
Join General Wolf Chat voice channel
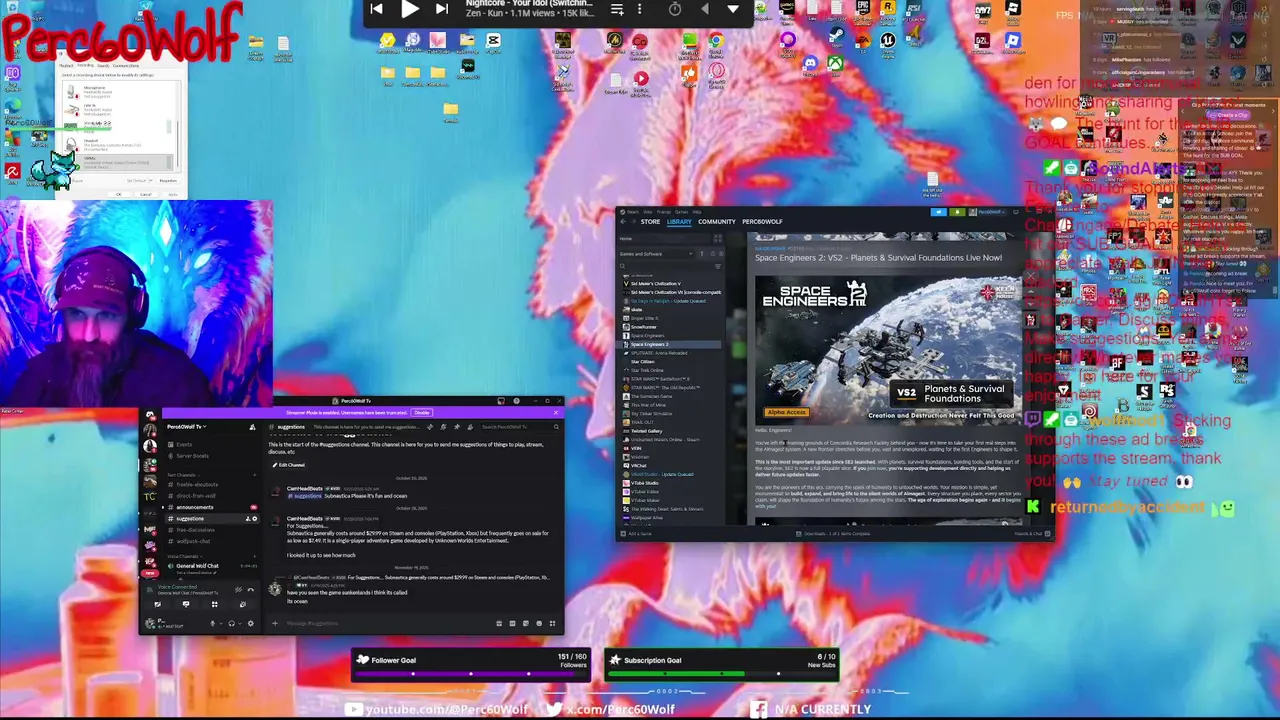click(x=197, y=566)
